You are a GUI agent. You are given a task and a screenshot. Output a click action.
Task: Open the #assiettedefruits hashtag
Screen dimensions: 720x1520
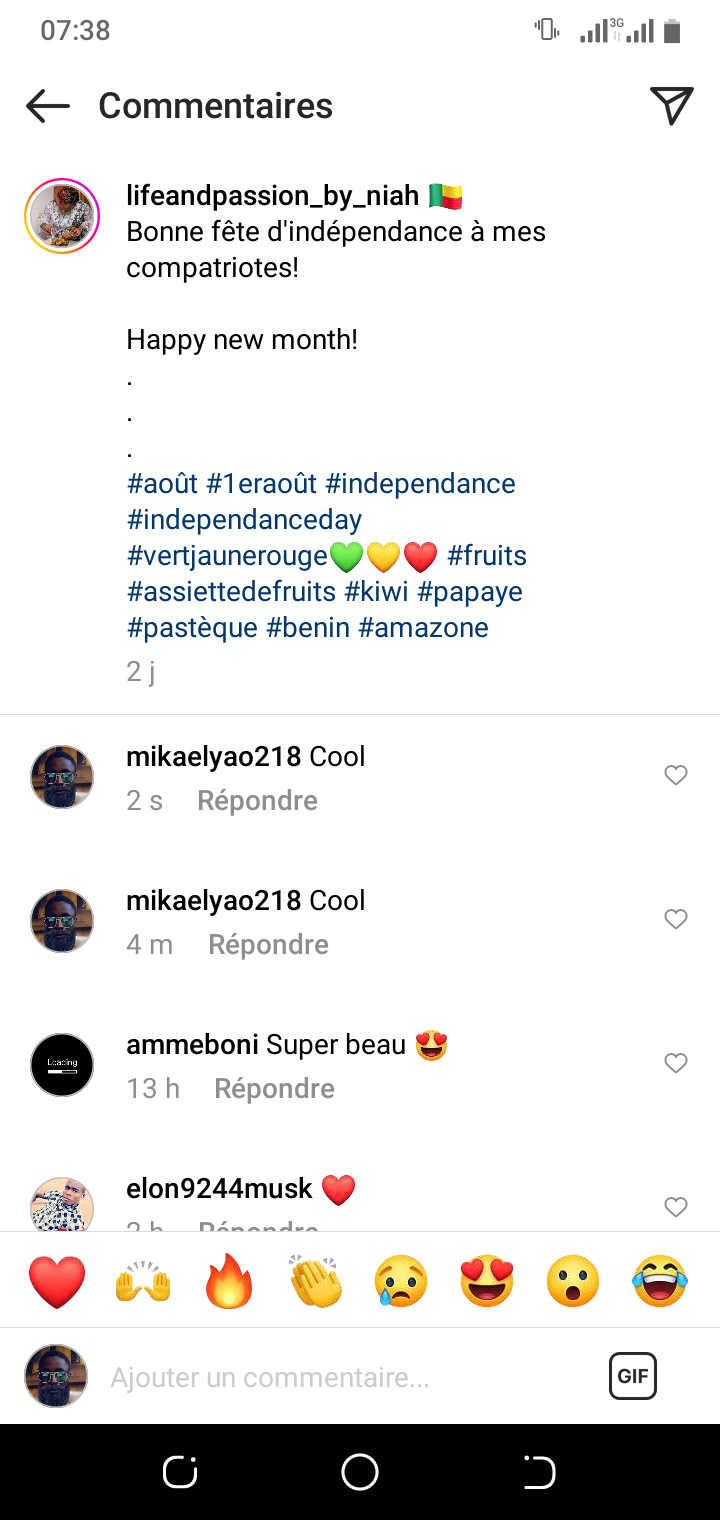click(231, 592)
